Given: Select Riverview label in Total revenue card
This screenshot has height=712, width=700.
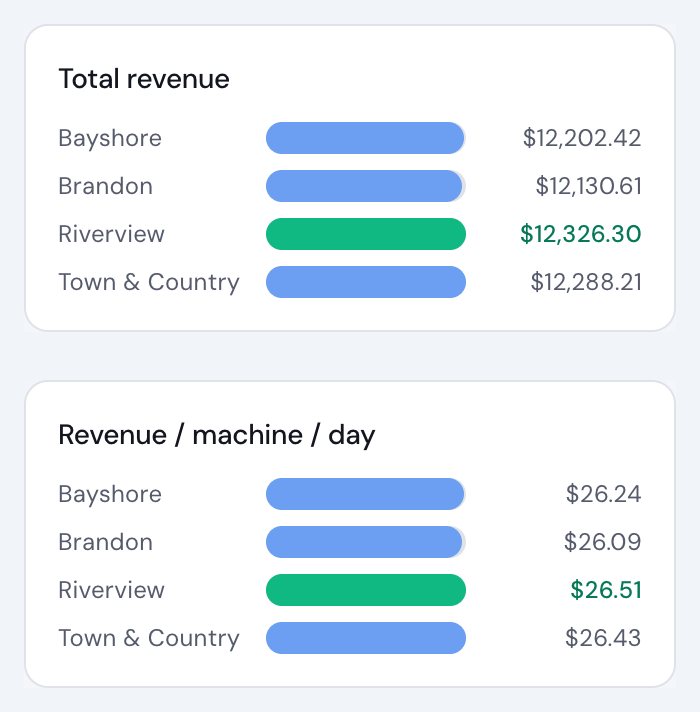Looking at the screenshot, I should click(111, 234).
